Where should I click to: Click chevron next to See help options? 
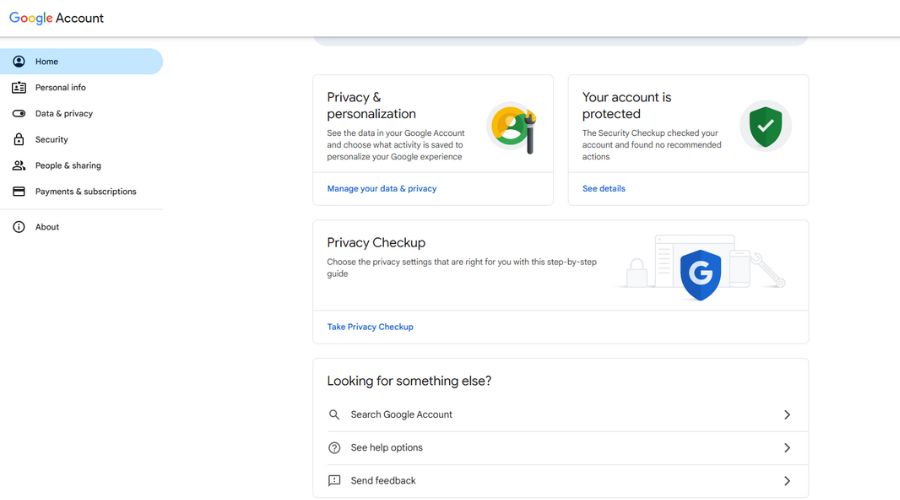coord(787,448)
